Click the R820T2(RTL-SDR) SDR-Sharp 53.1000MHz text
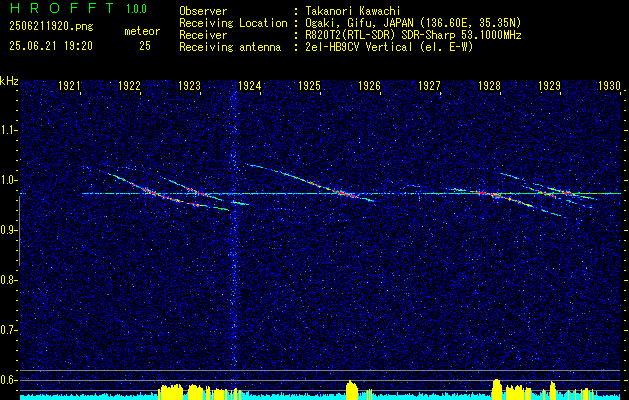 tap(412, 35)
